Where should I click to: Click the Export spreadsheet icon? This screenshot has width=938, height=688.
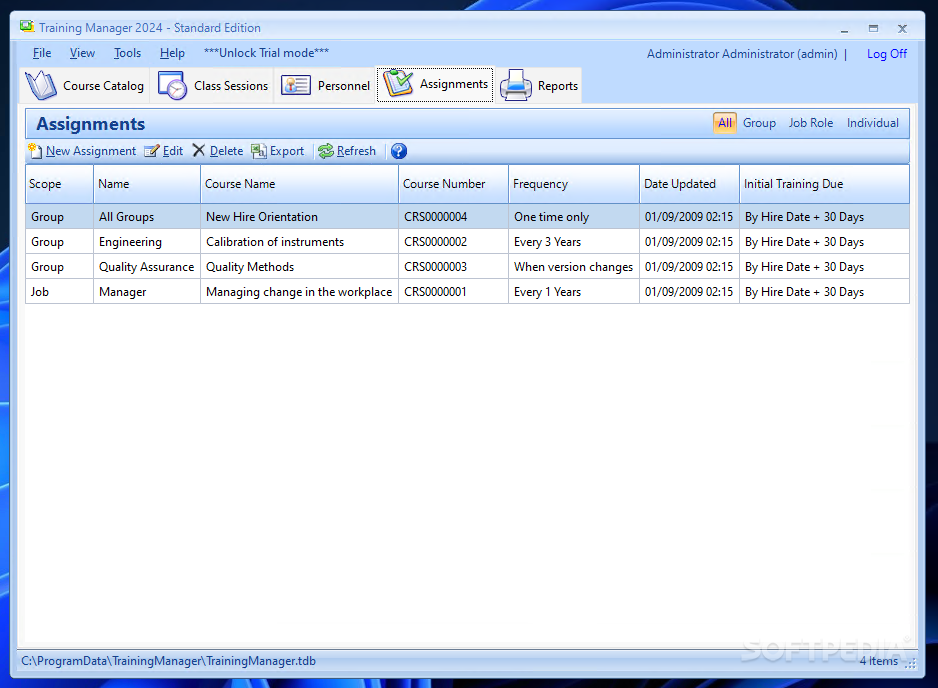[x=259, y=151]
